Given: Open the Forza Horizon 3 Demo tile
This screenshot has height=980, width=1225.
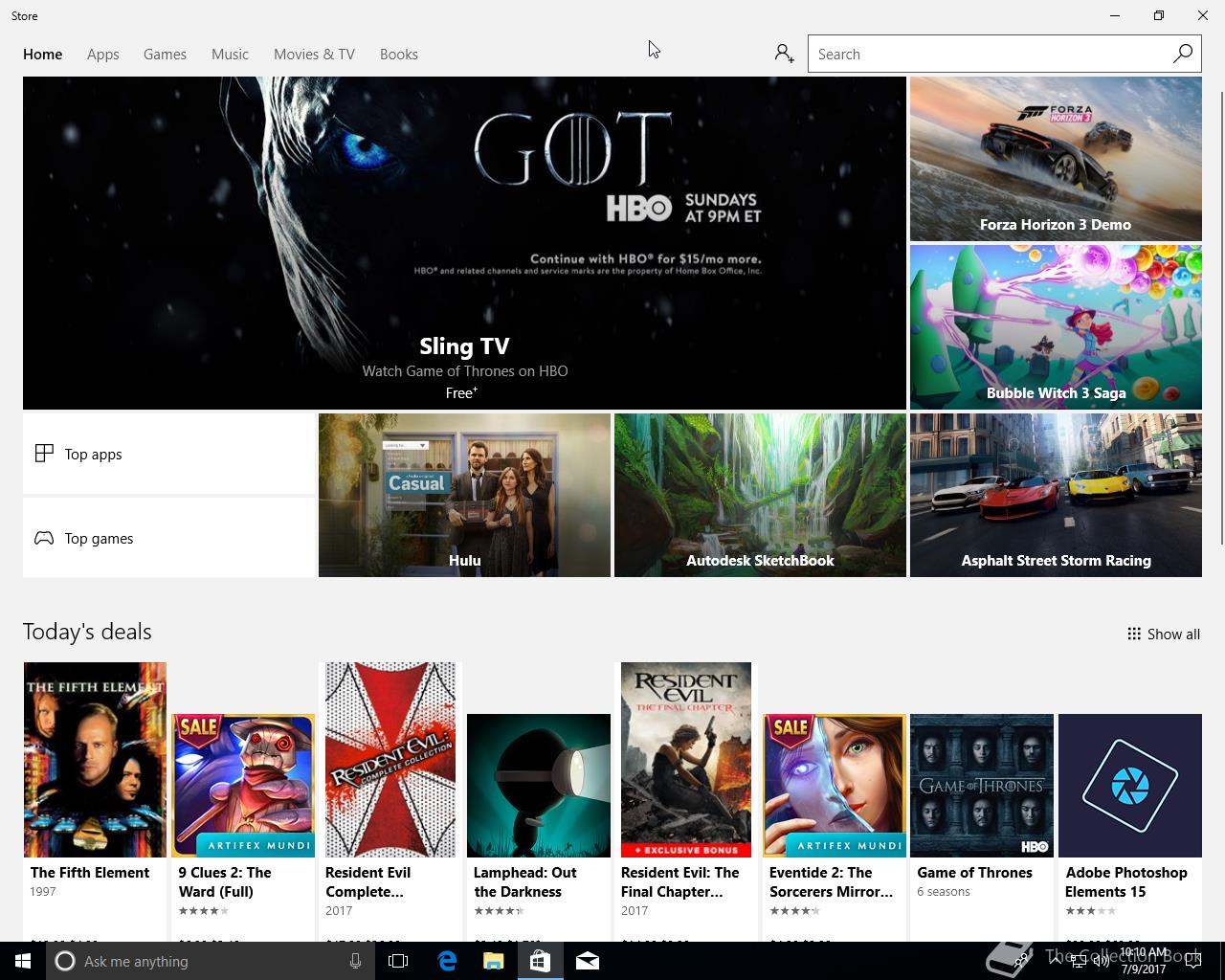Looking at the screenshot, I should tap(1056, 159).
